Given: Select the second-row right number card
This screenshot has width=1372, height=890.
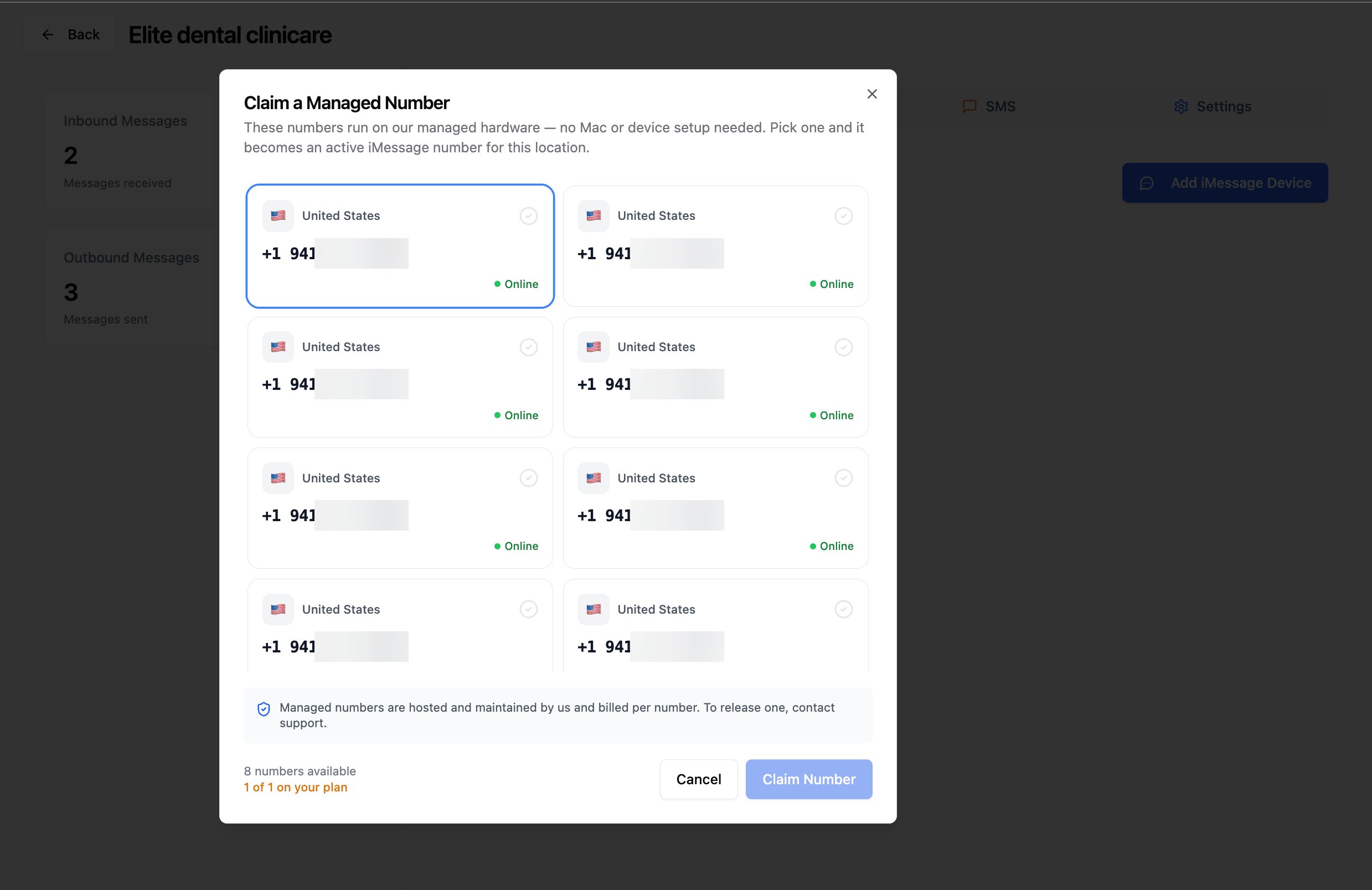Looking at the screenshot, I should [x=715, y=377].
